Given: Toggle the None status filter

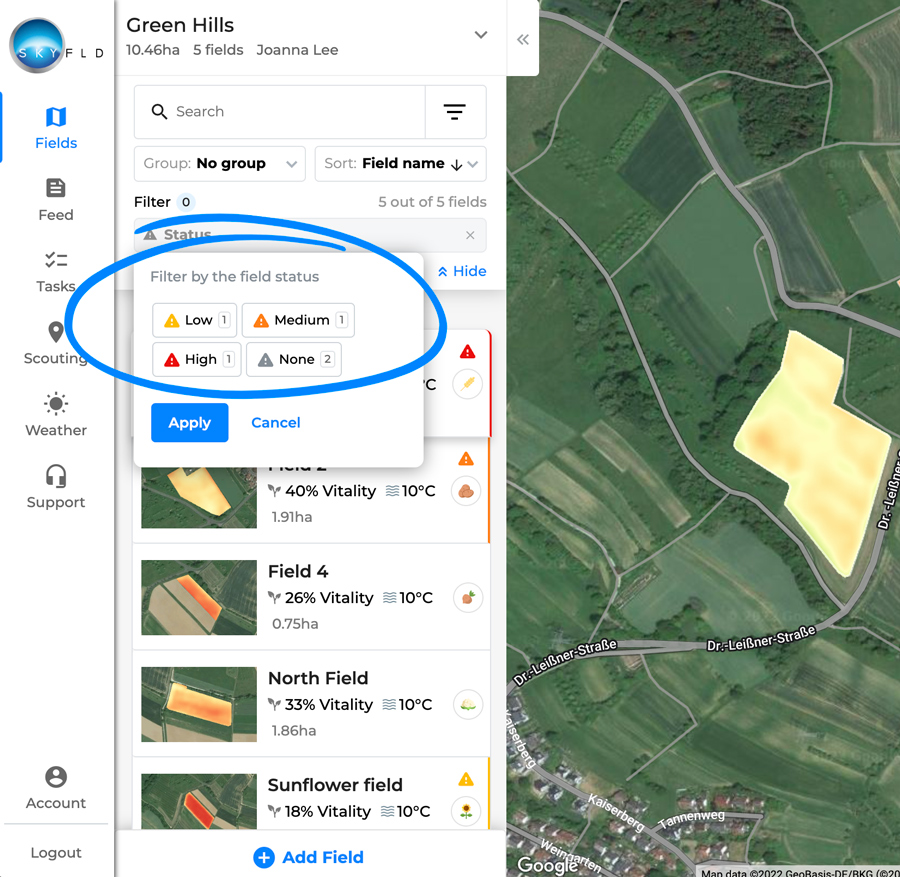Looking at the screenshot, I should pos(294,359).
